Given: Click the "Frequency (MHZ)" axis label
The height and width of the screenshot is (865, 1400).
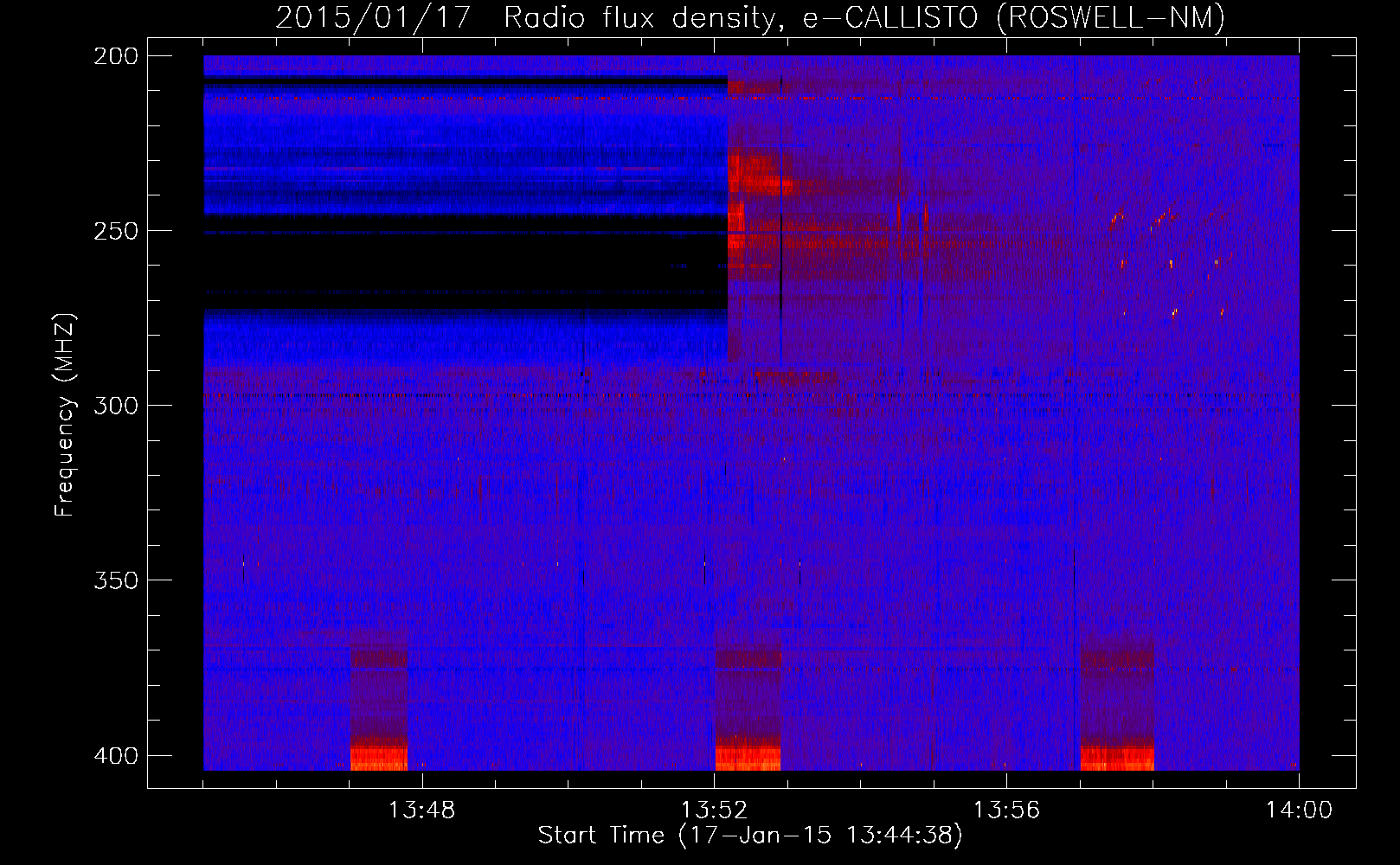Looking at the screenshot, I should [x=64, y=415].
